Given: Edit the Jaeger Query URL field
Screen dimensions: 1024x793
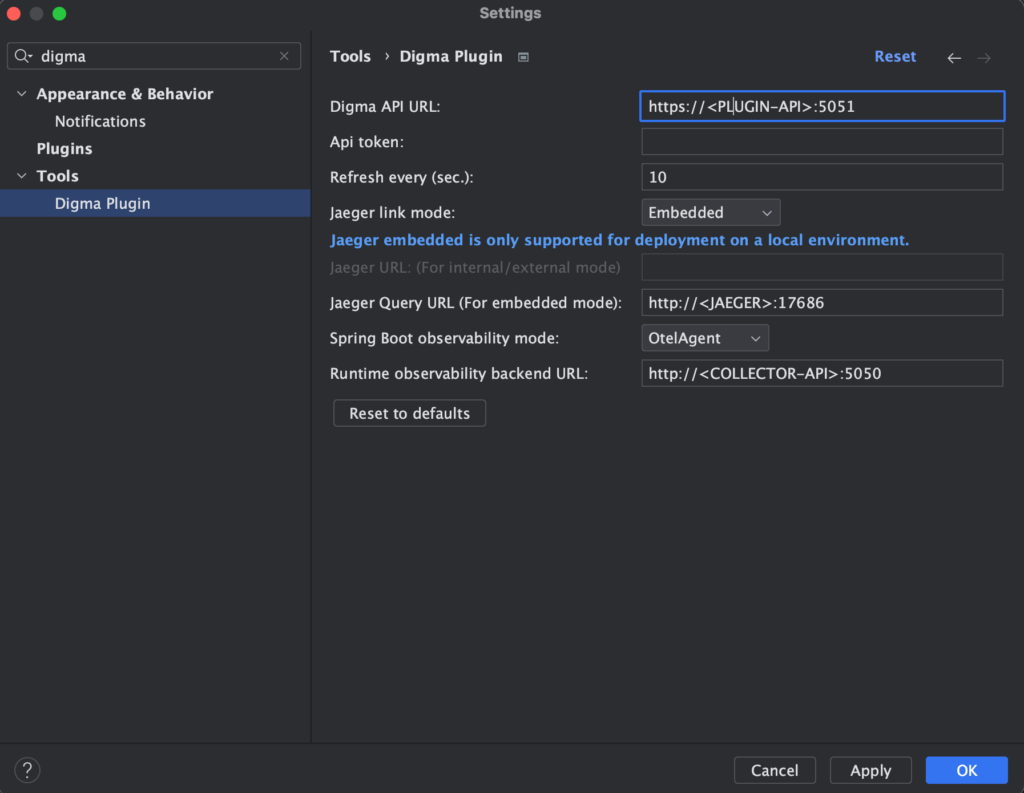Looking at the screenshot, I should [822, 302].
